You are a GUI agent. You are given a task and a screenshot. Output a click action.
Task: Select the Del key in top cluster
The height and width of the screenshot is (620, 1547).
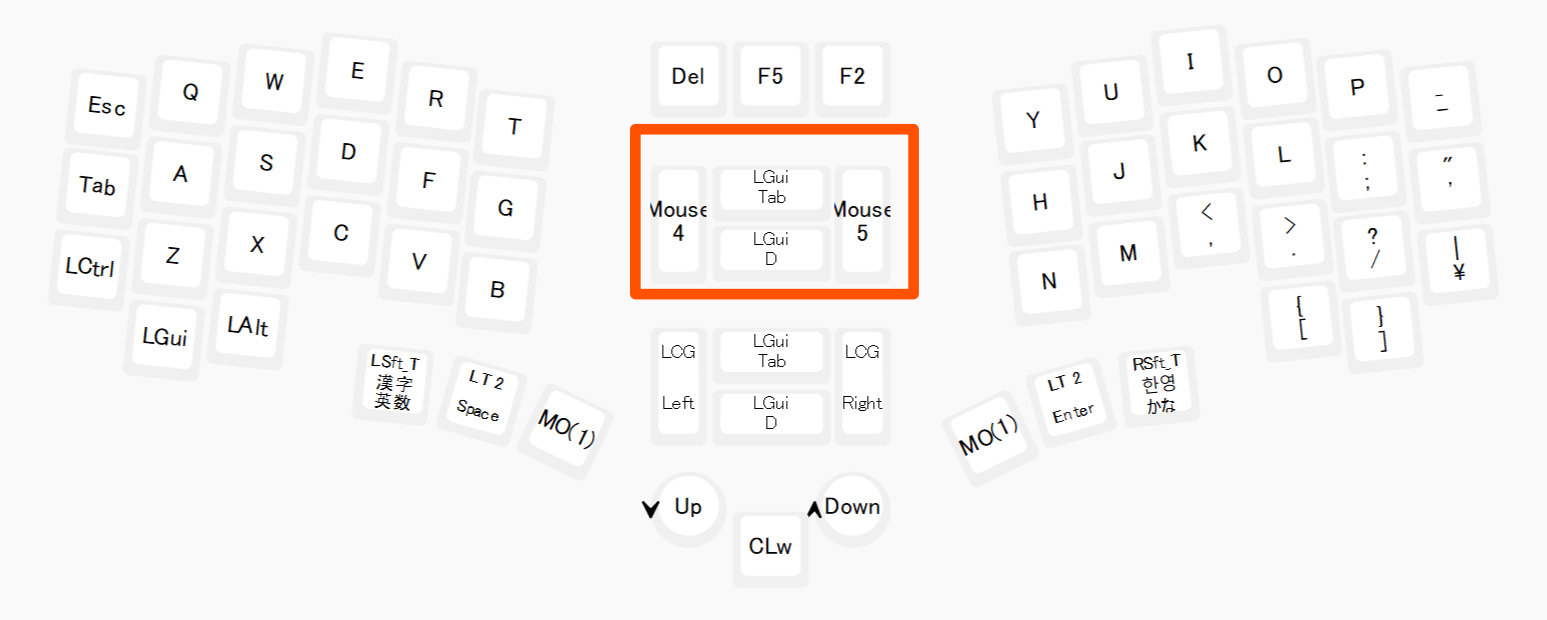pos(688,77)
